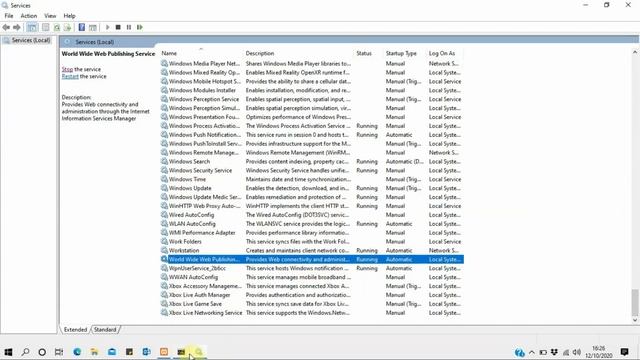Open the Help menu

point(69,16)
